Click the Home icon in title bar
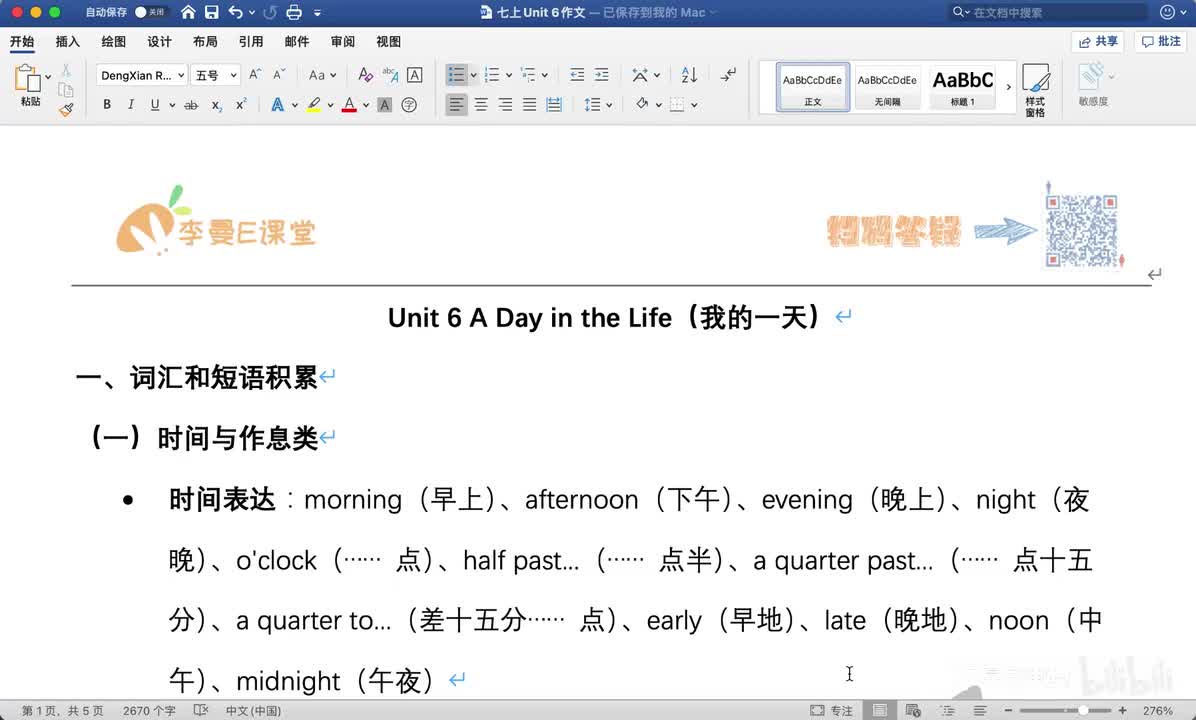The height and width of the screenshot is (720, 1196). 188,12
